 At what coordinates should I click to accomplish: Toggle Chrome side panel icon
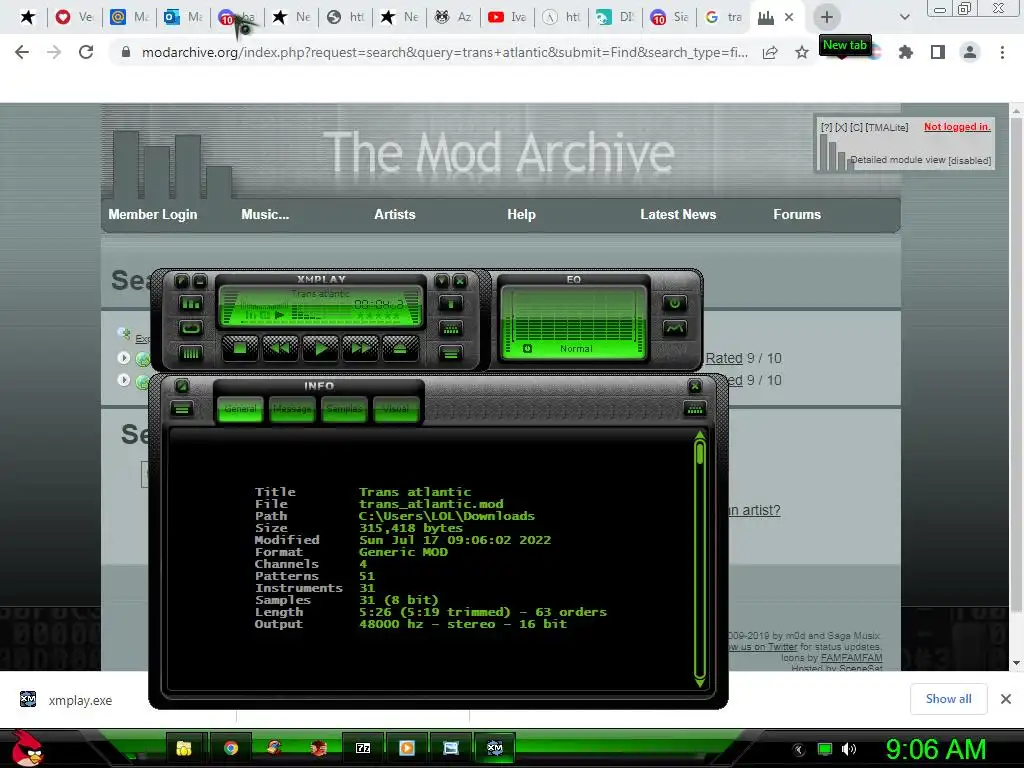coord(938,52)
